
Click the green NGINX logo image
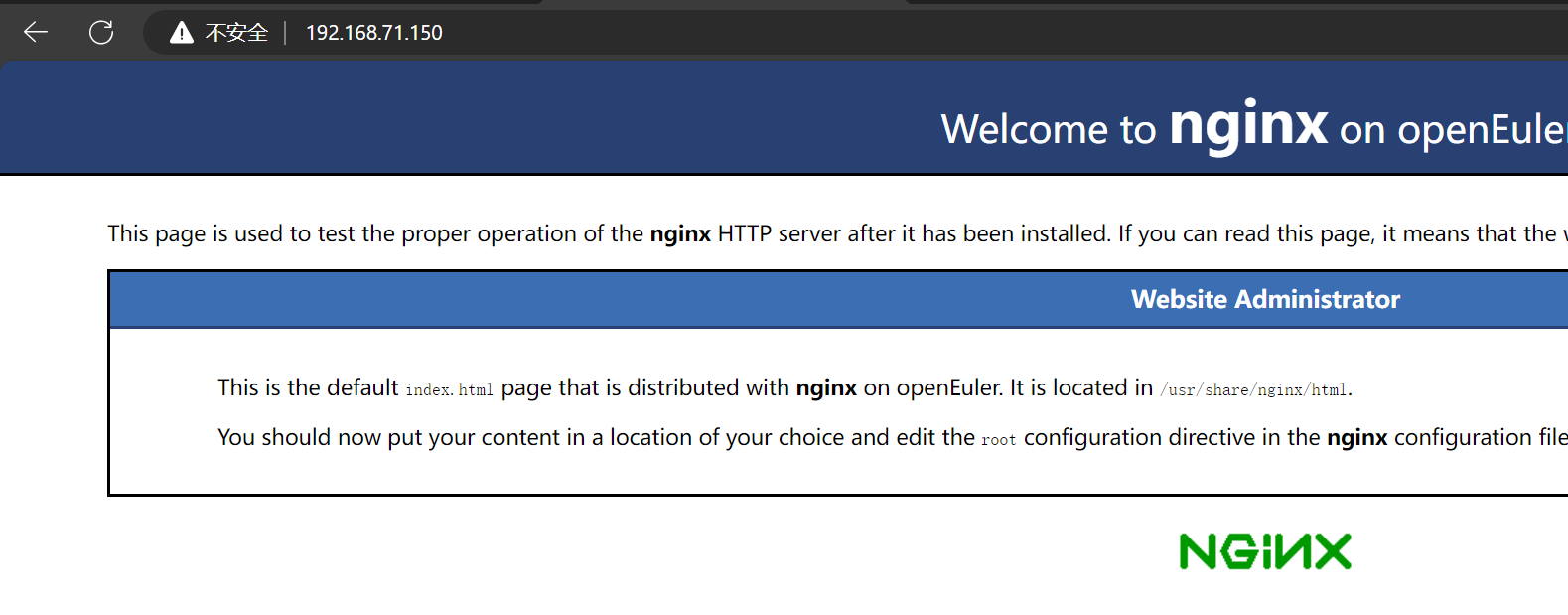tap(1265, 551)
